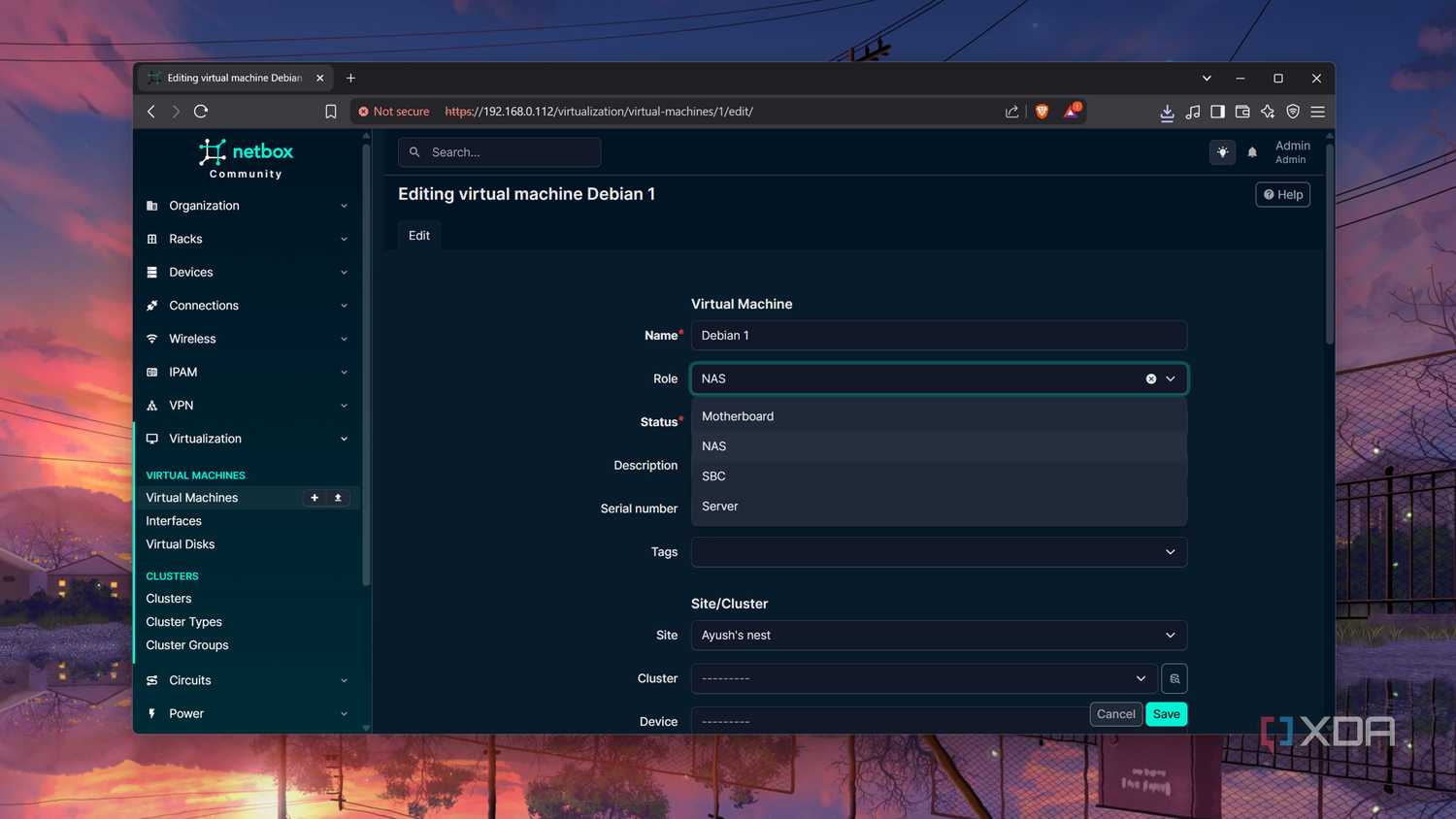Click the Name field Debian 1
Screen dimensions: 1456x819
pos(939,336)
